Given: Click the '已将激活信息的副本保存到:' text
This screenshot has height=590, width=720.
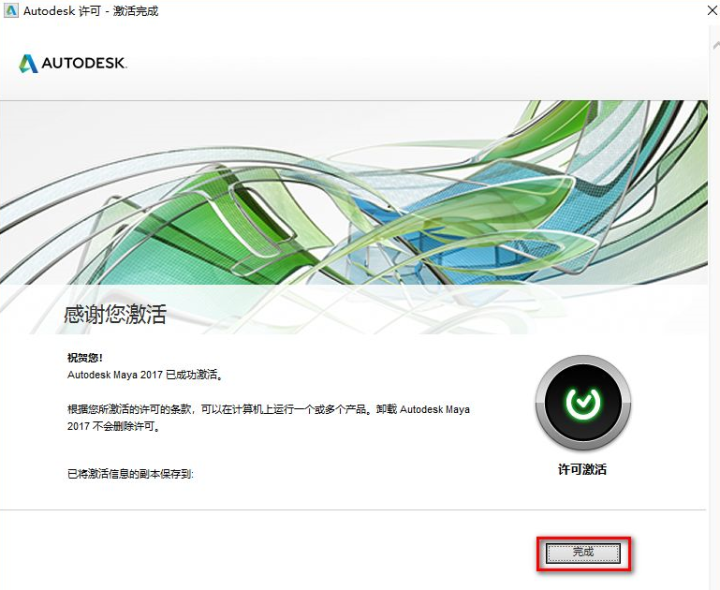Looking at the screenshot, I should [x=130, y=474].
